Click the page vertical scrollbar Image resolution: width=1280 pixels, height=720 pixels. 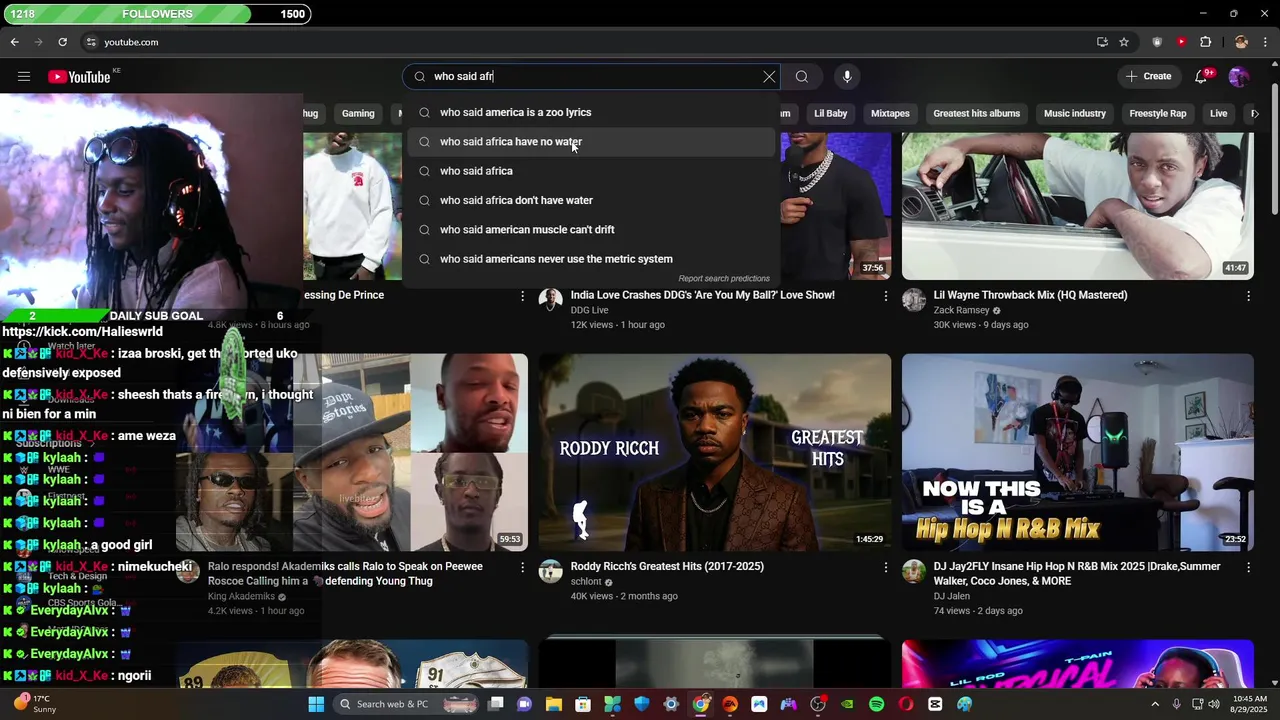[1274, 150]
